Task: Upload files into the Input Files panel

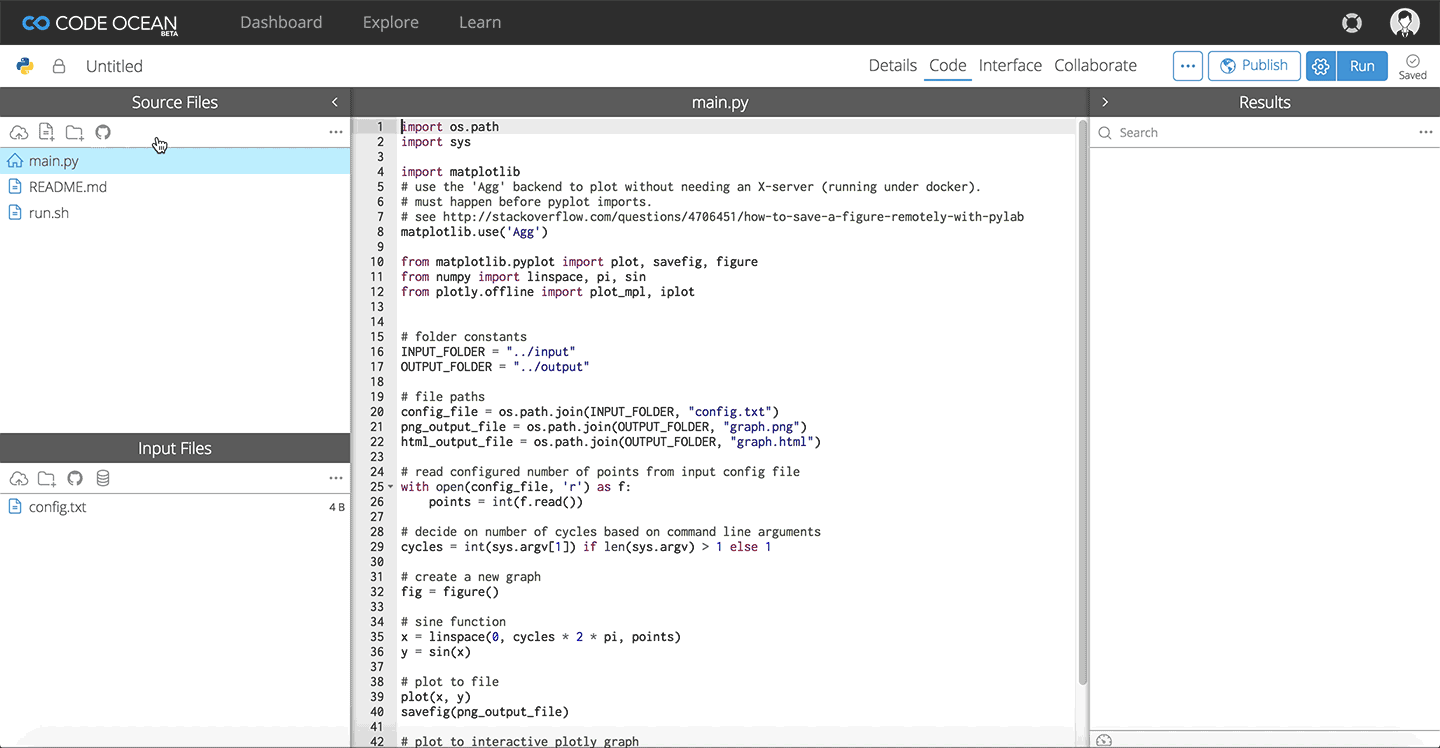Action: [x=18, y=478]
